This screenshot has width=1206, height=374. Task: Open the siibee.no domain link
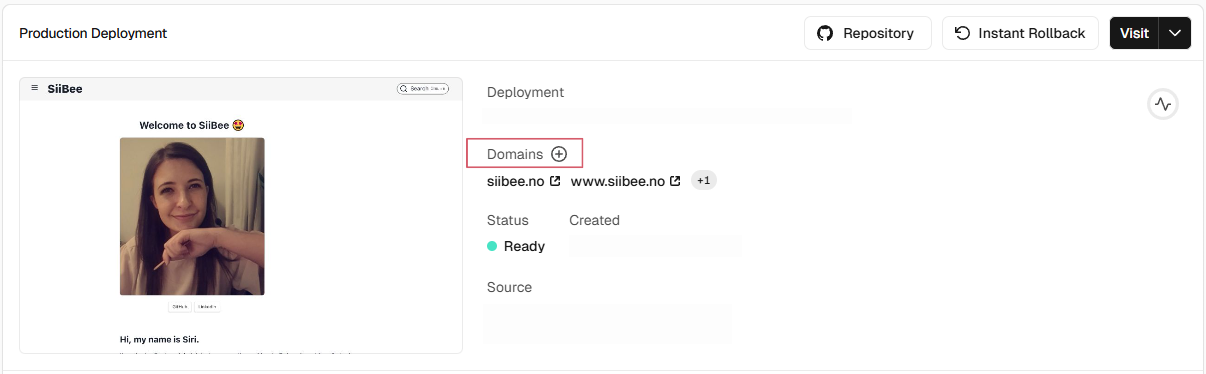pyautogui.click(x=523, y=181)
